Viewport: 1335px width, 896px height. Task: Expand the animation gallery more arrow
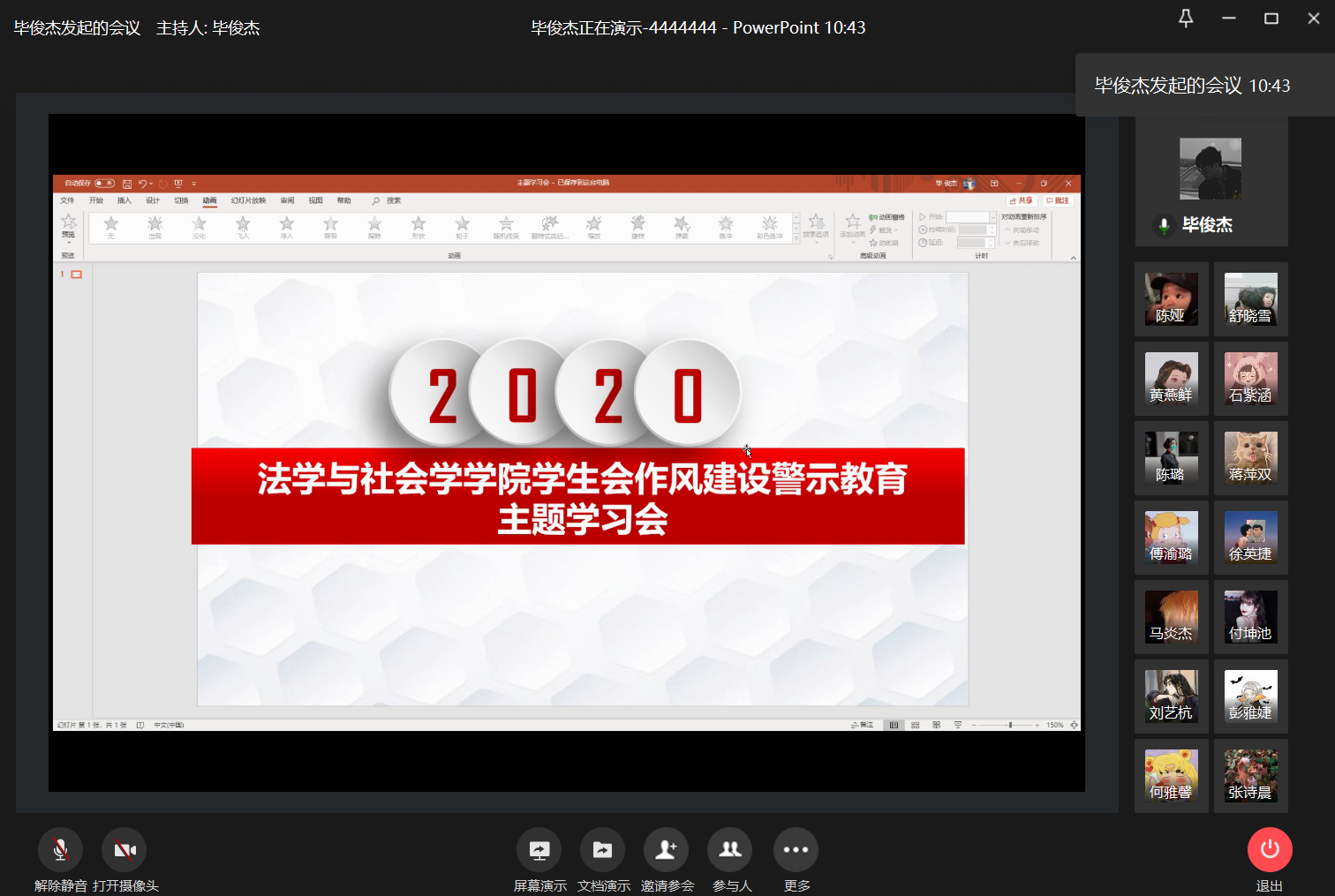pyautogui.click(x=796, y=238)
